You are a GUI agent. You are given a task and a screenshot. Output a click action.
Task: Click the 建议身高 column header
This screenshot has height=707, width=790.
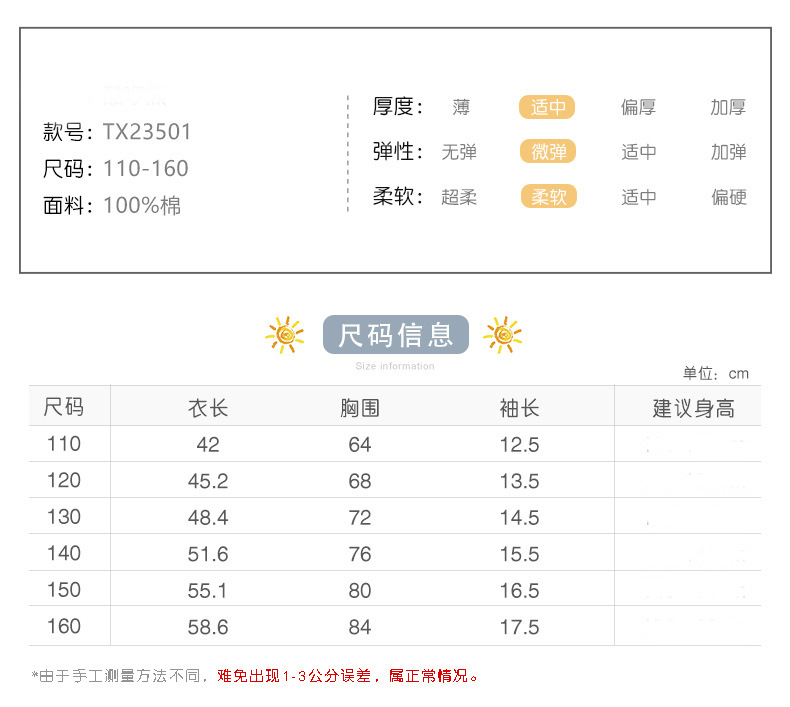(x=693, y=408)
